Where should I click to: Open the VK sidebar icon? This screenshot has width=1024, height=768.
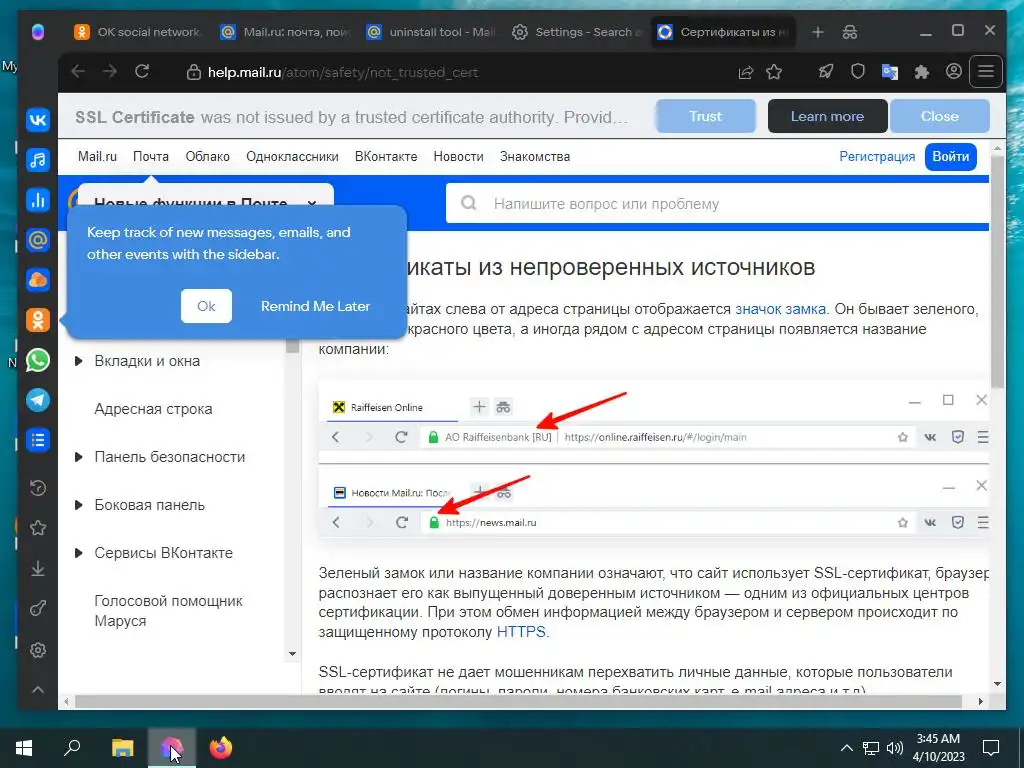[x=38, y=120]
